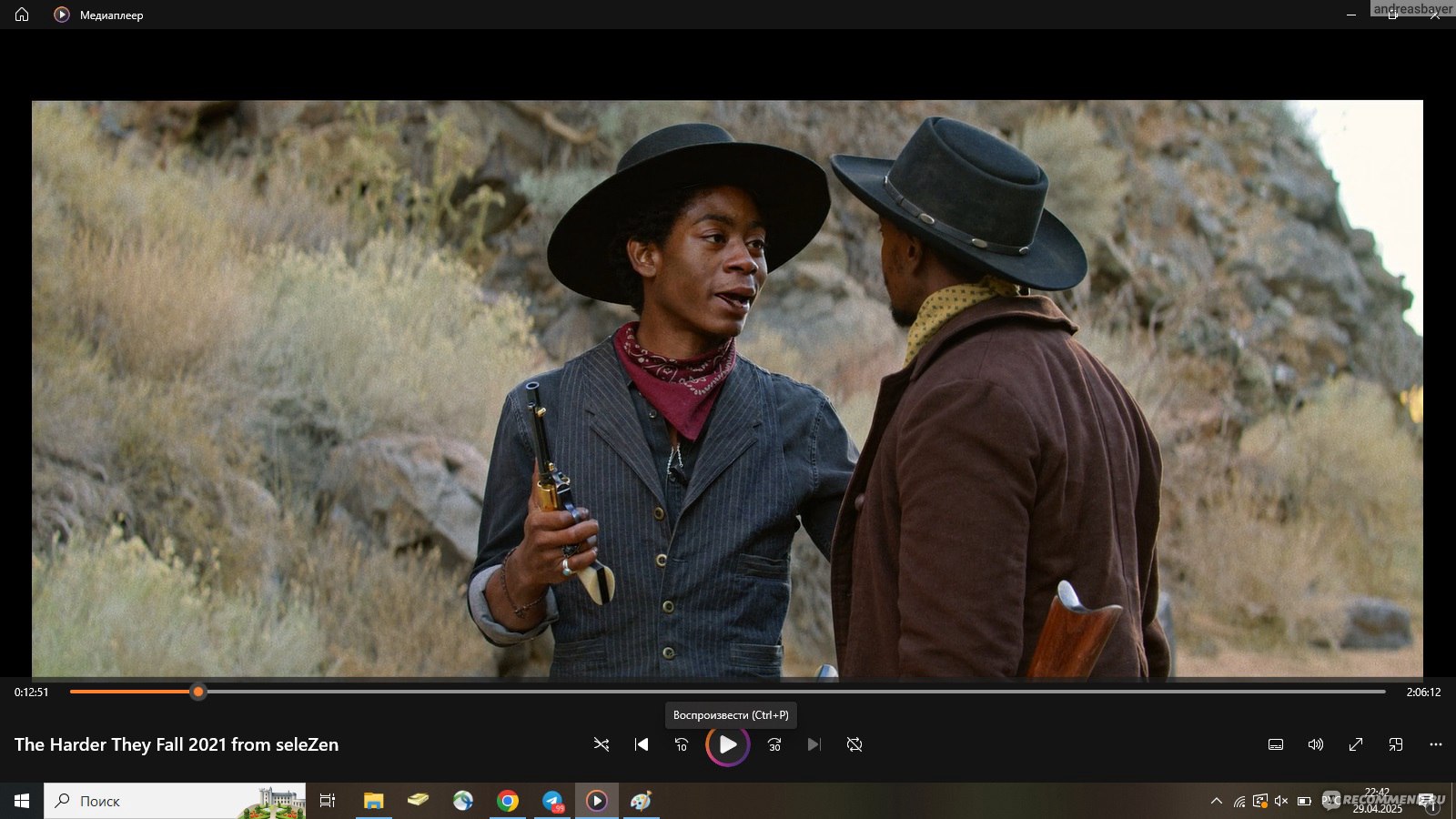
Task: Show hidden system tray icons
Action: coord(1217,801)
